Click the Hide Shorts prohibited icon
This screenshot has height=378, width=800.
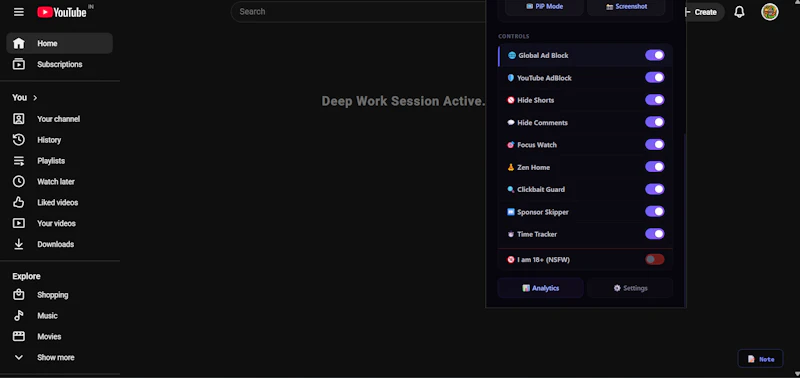[x=511, y=100]
